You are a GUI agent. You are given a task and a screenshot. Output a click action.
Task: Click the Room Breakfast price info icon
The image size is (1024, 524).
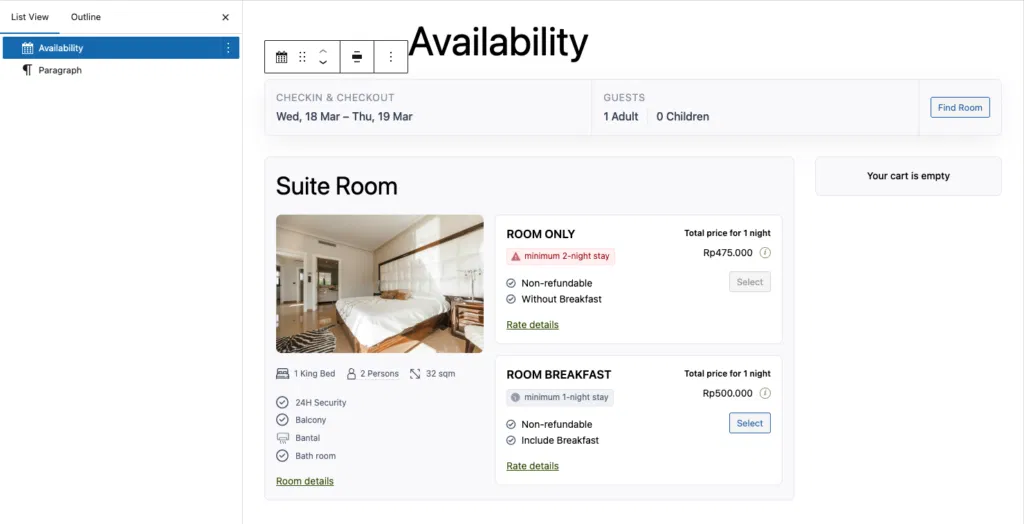point(765,393)
